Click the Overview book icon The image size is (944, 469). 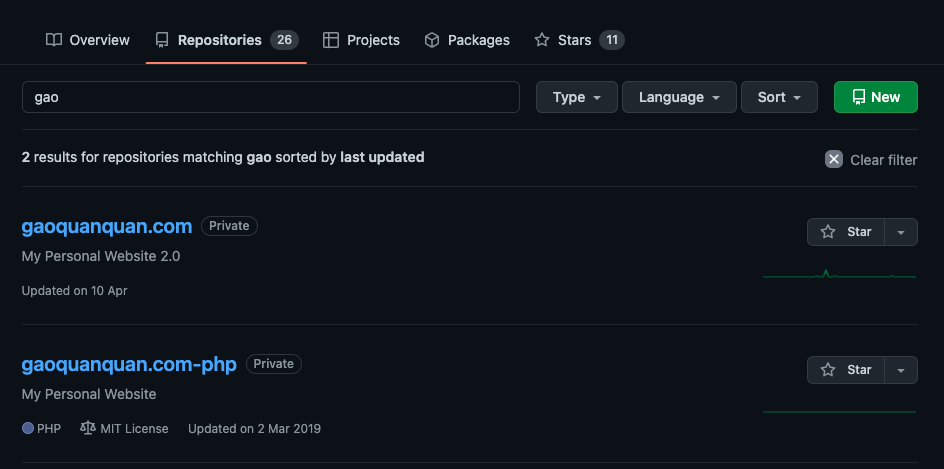point(54,40)
